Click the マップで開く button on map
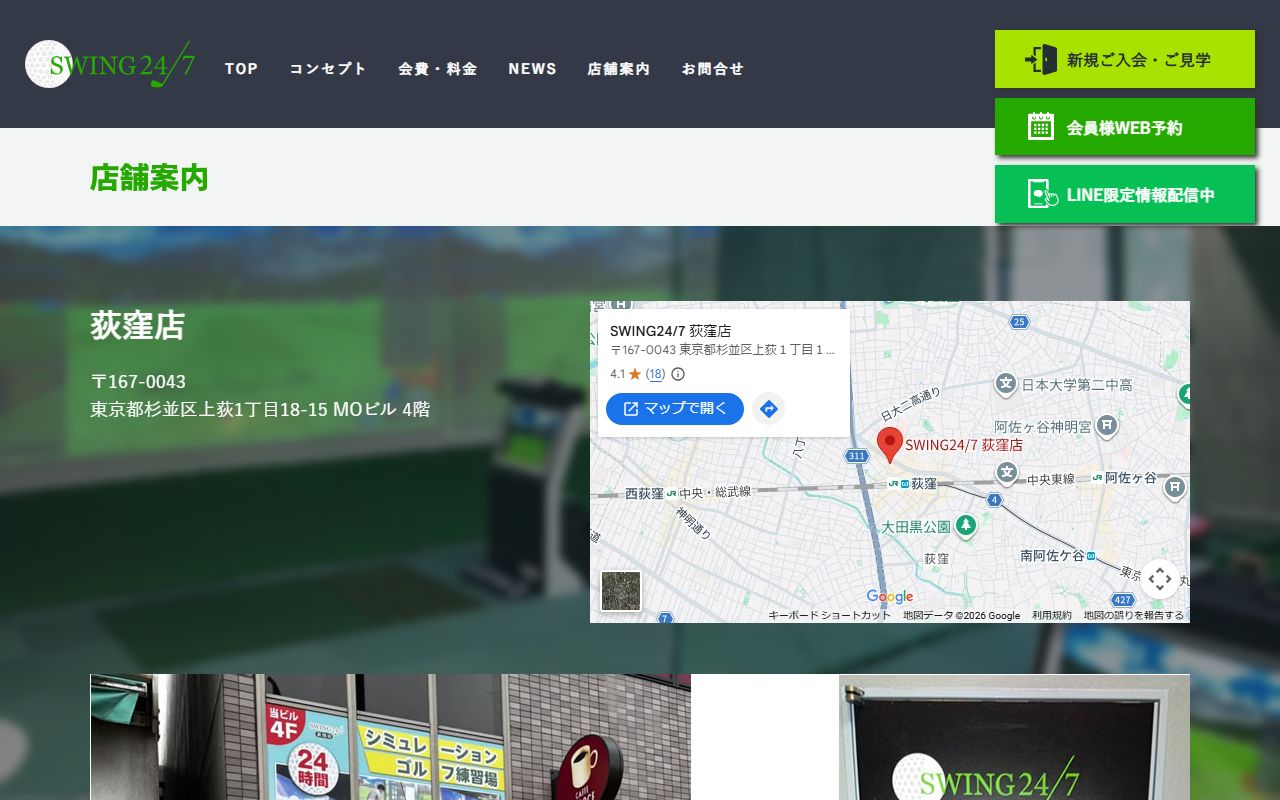Screen dimensions: 1280x800 (675, 409)
